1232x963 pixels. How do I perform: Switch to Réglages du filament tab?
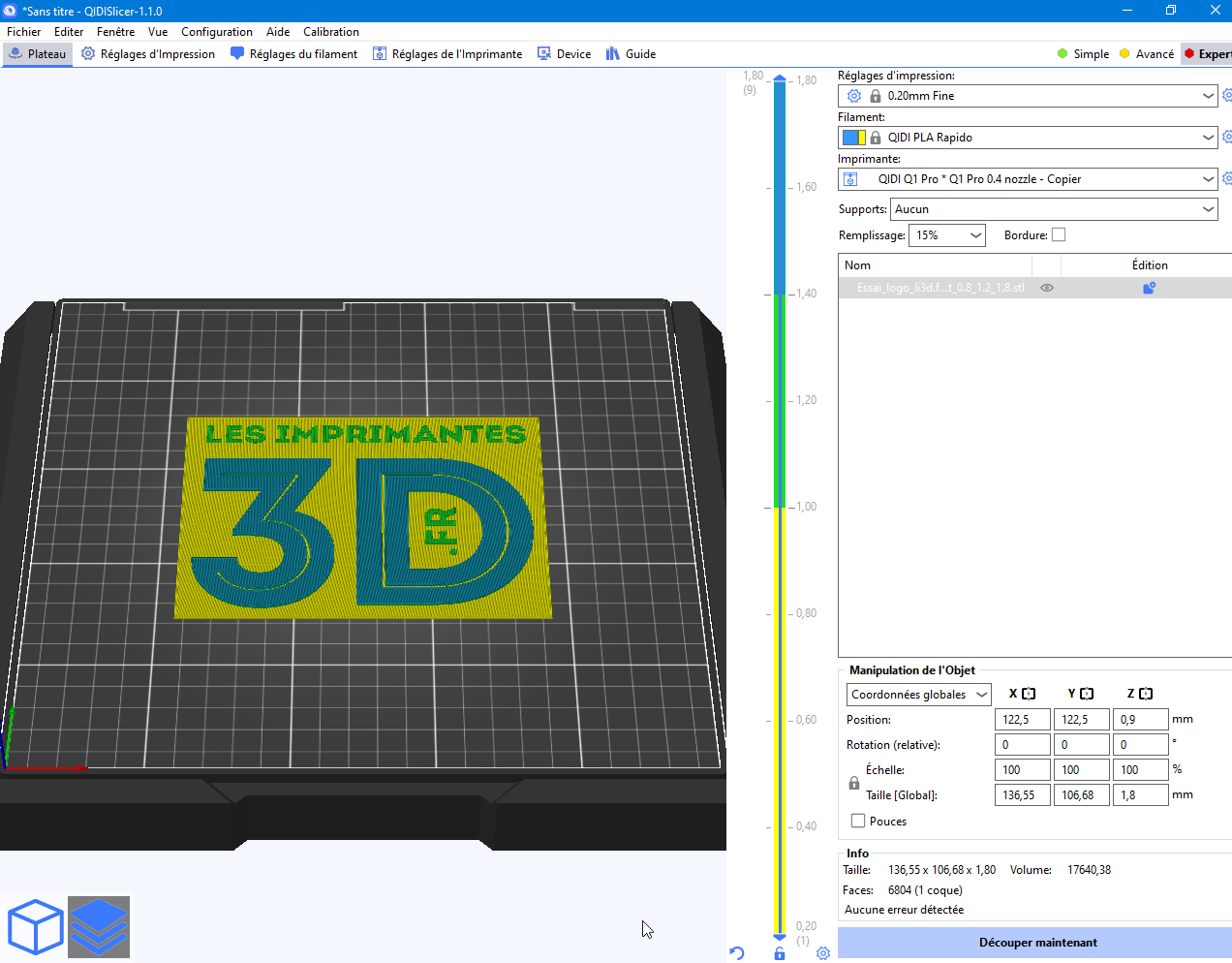click(x=294, y=54)
